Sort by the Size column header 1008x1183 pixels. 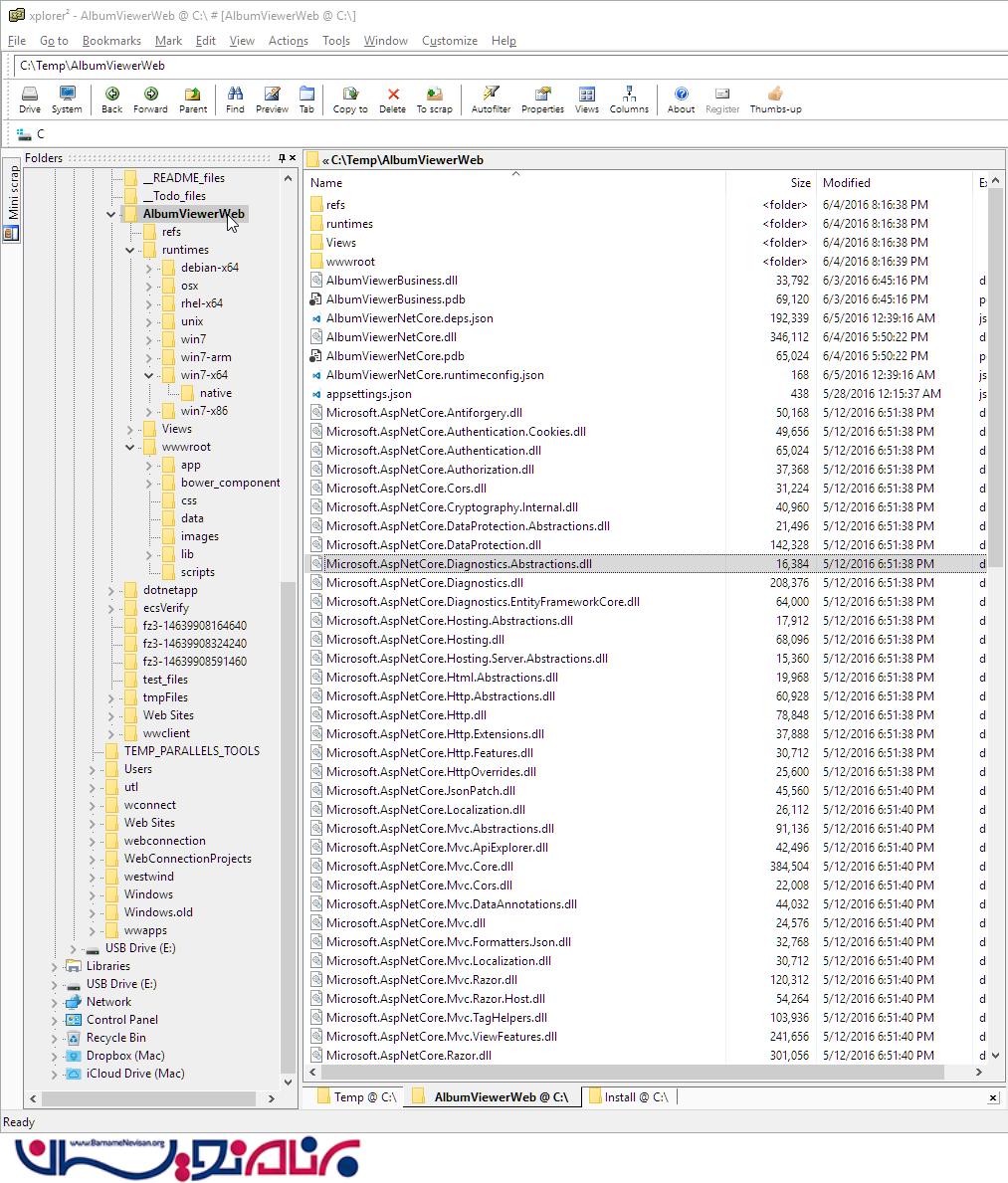click(x=800, y=183)
